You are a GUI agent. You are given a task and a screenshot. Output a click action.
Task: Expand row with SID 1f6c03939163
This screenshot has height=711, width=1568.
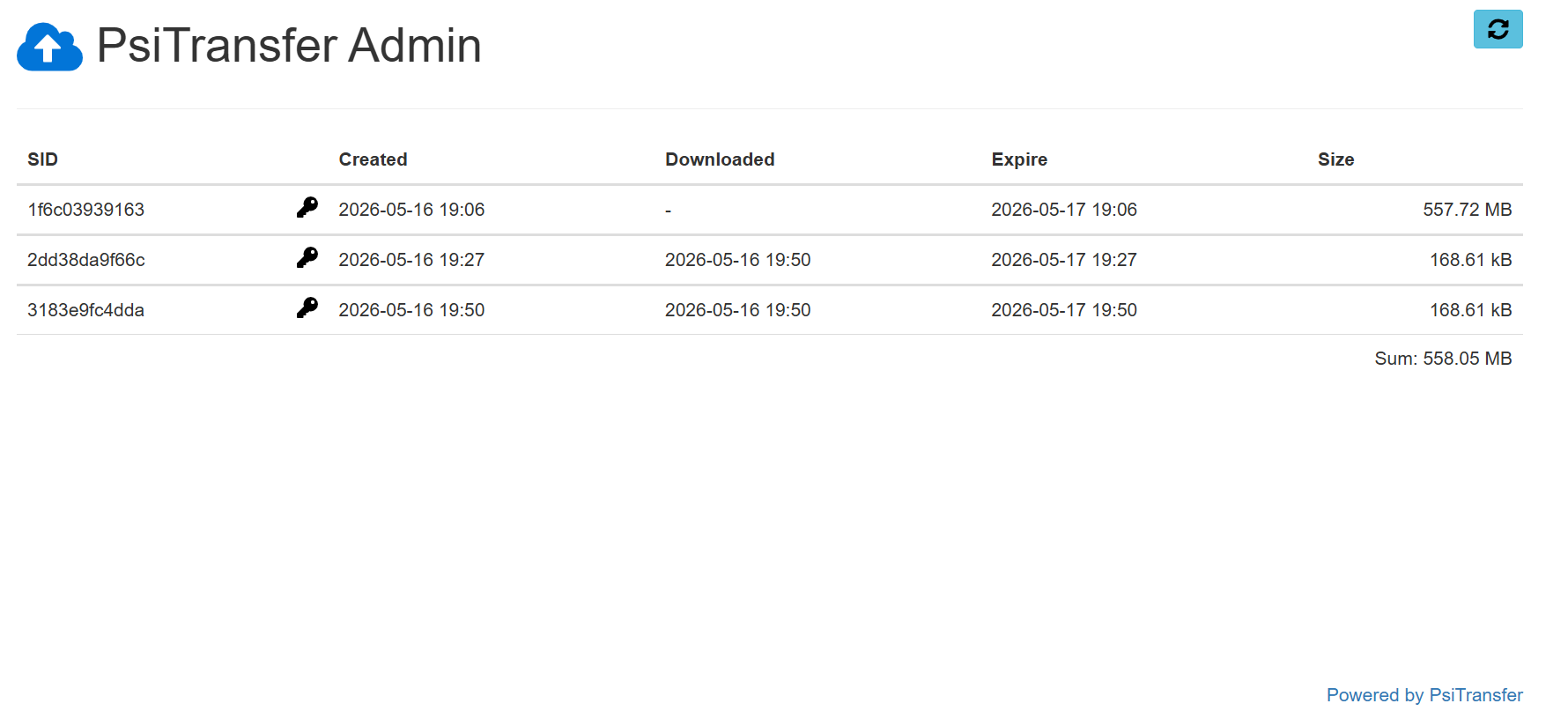pyautogui.click(x=769, y=210)
